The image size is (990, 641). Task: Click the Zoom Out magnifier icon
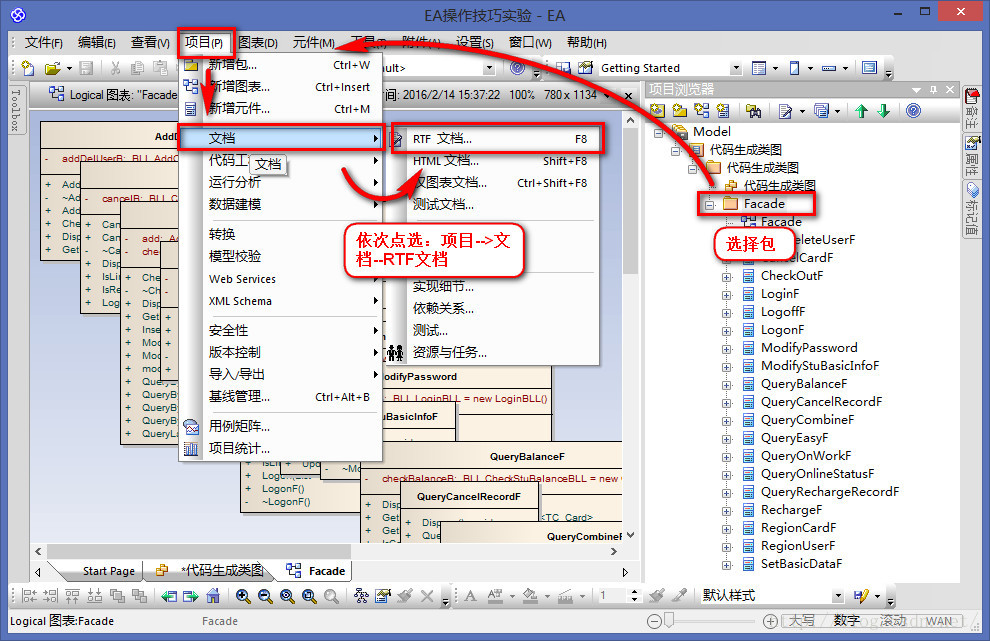(x=265, y=596)
